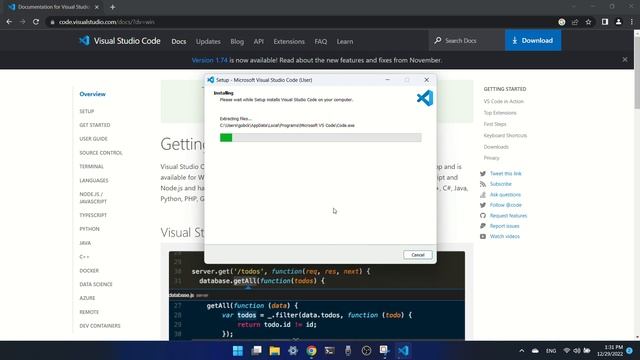Show hidden system tray icons

[522, 351]
